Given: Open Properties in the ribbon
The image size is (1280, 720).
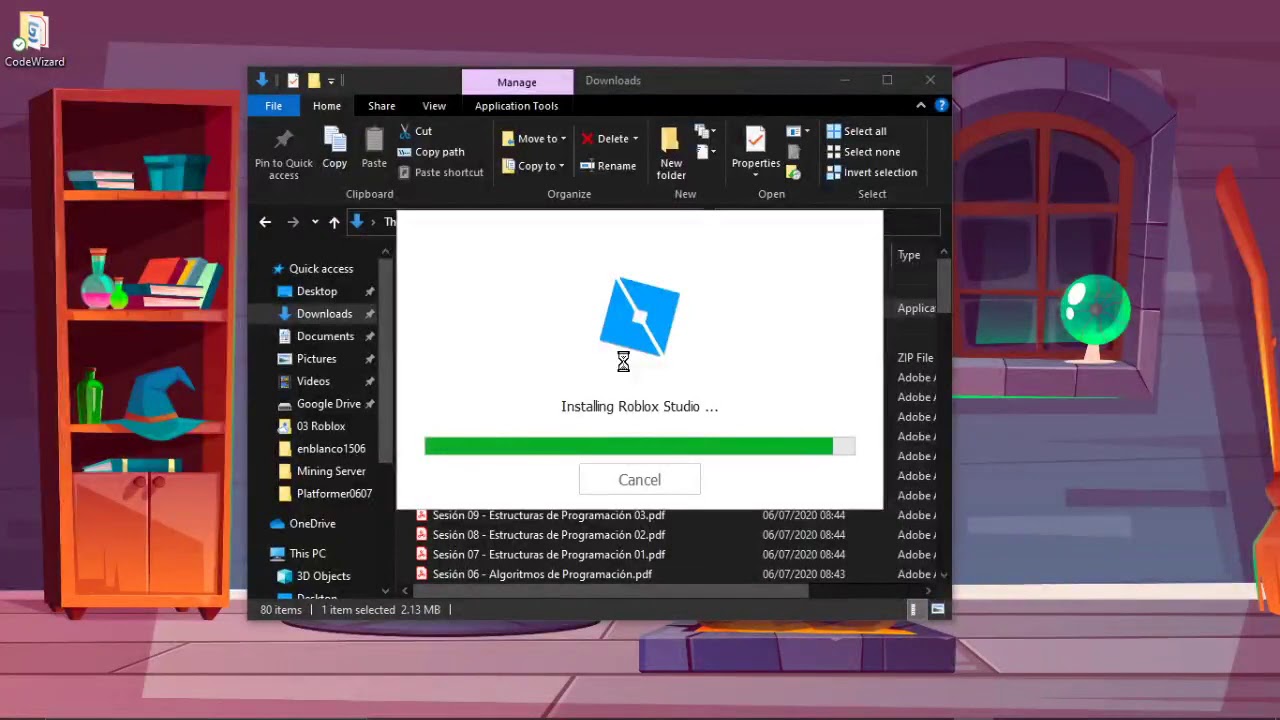Looking at the screenshot, I should click(756, 152).
